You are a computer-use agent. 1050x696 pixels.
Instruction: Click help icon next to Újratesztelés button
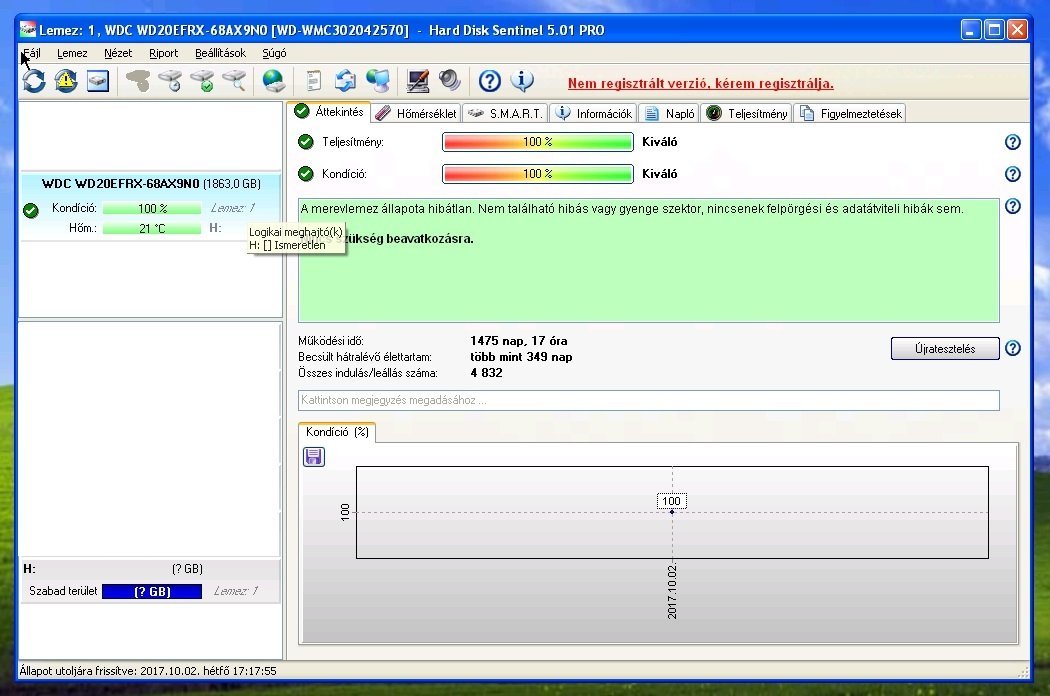point(1012,348)
